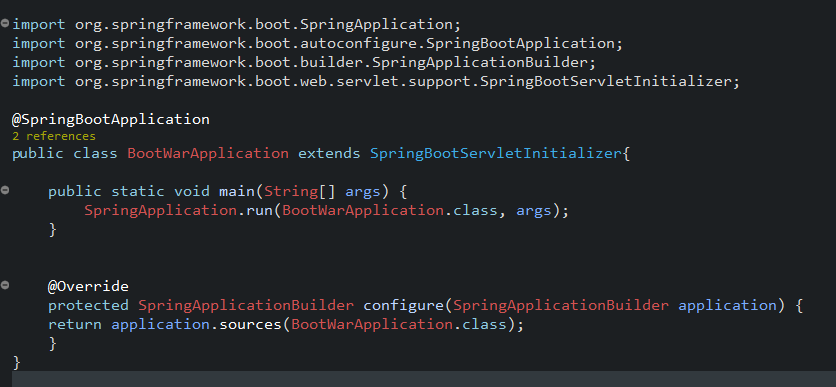Click the application parameter in configure signature
The image size is (836, 387).
tap(727, 306)
